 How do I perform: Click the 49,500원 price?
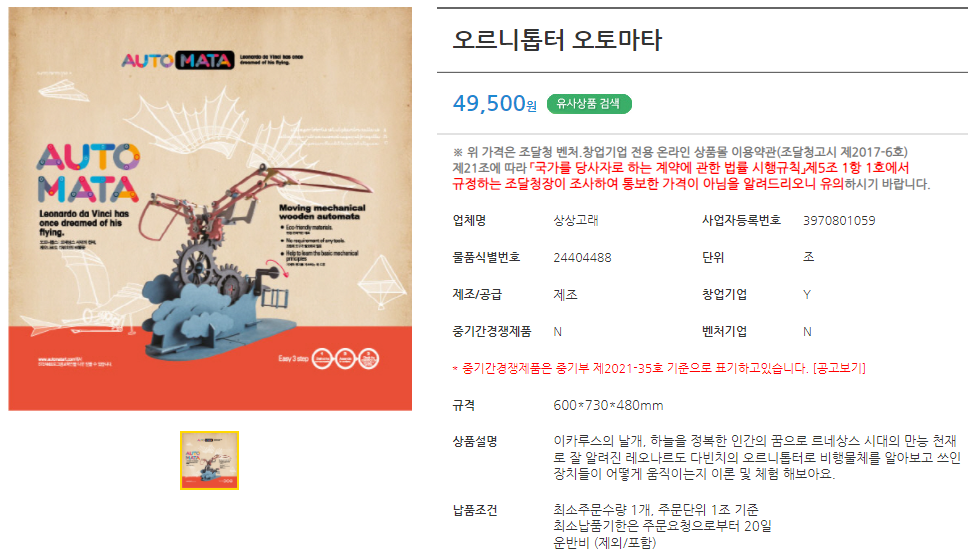(x=495, y=103)
